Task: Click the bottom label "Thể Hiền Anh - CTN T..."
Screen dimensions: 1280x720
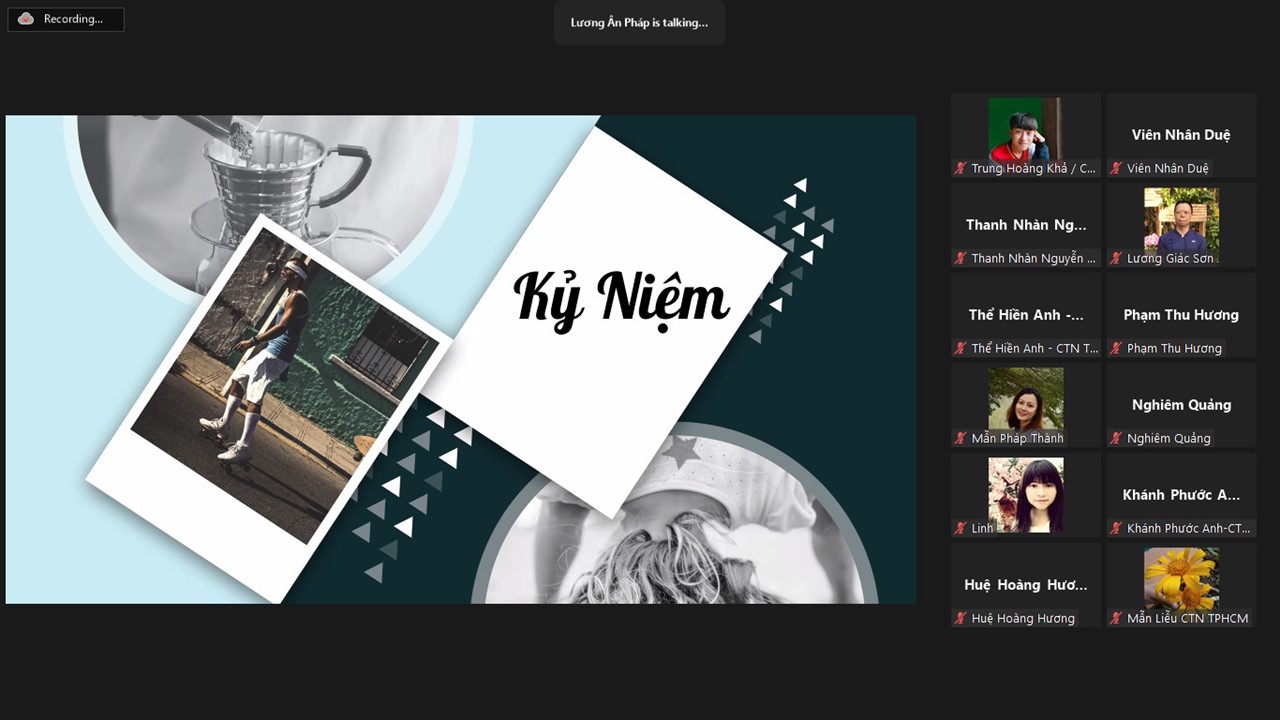Action: pos(1035,348)
